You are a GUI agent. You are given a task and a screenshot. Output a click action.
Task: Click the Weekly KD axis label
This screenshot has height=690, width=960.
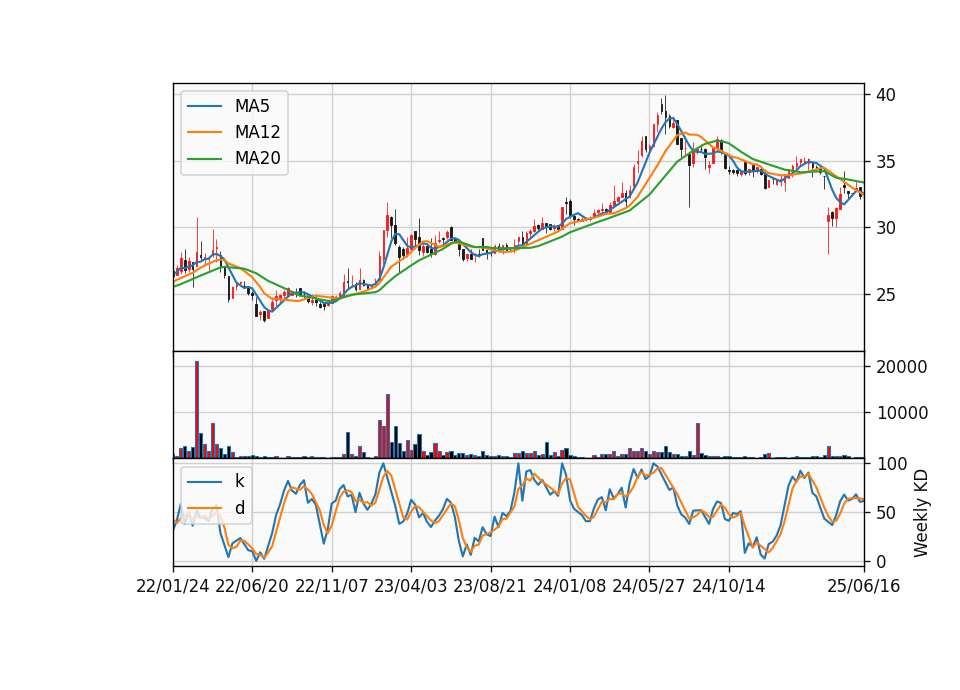[920, 513]
